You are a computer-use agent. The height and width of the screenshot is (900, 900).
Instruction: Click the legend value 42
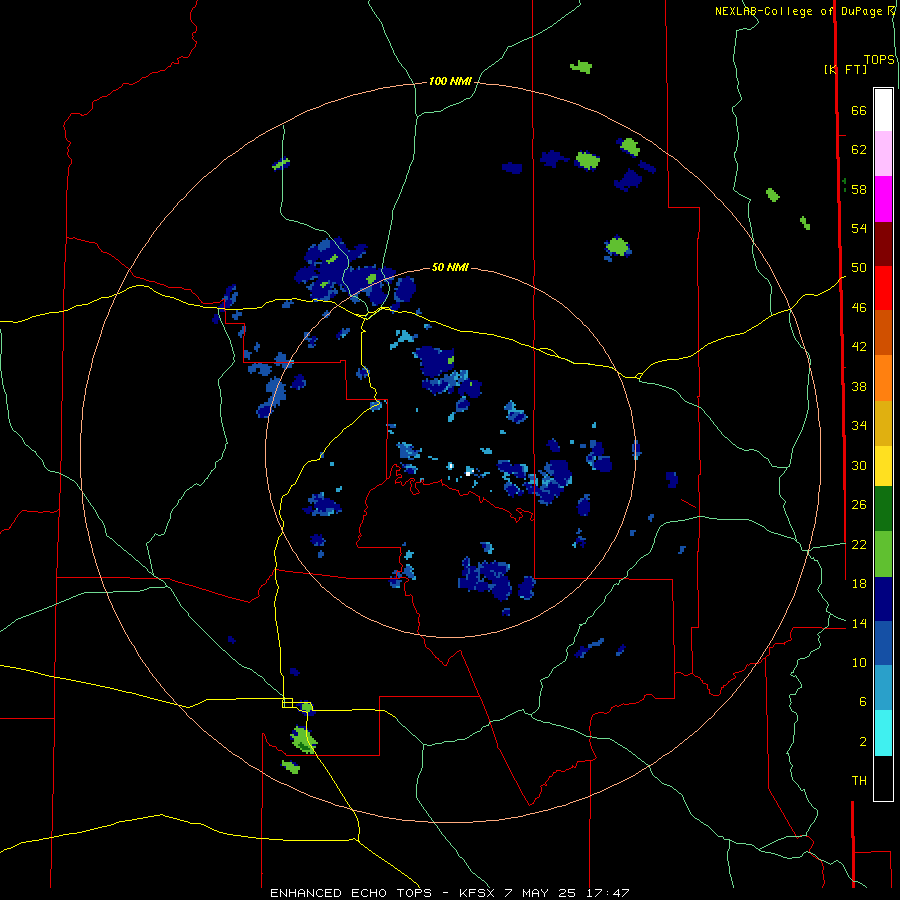pyautogui.click(x=859, y=347)
